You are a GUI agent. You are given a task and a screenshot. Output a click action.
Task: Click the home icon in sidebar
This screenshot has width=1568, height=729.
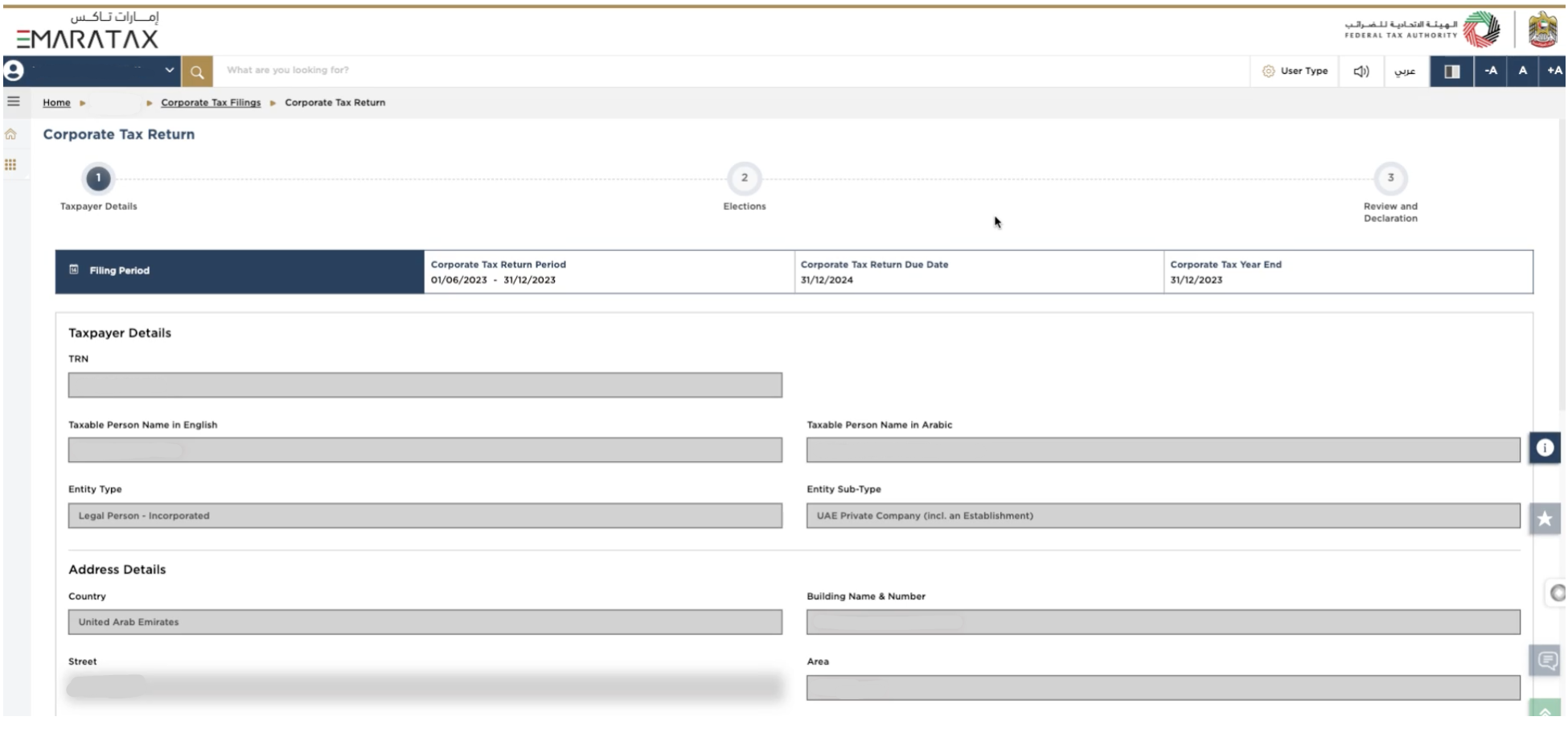pos(11,134)
